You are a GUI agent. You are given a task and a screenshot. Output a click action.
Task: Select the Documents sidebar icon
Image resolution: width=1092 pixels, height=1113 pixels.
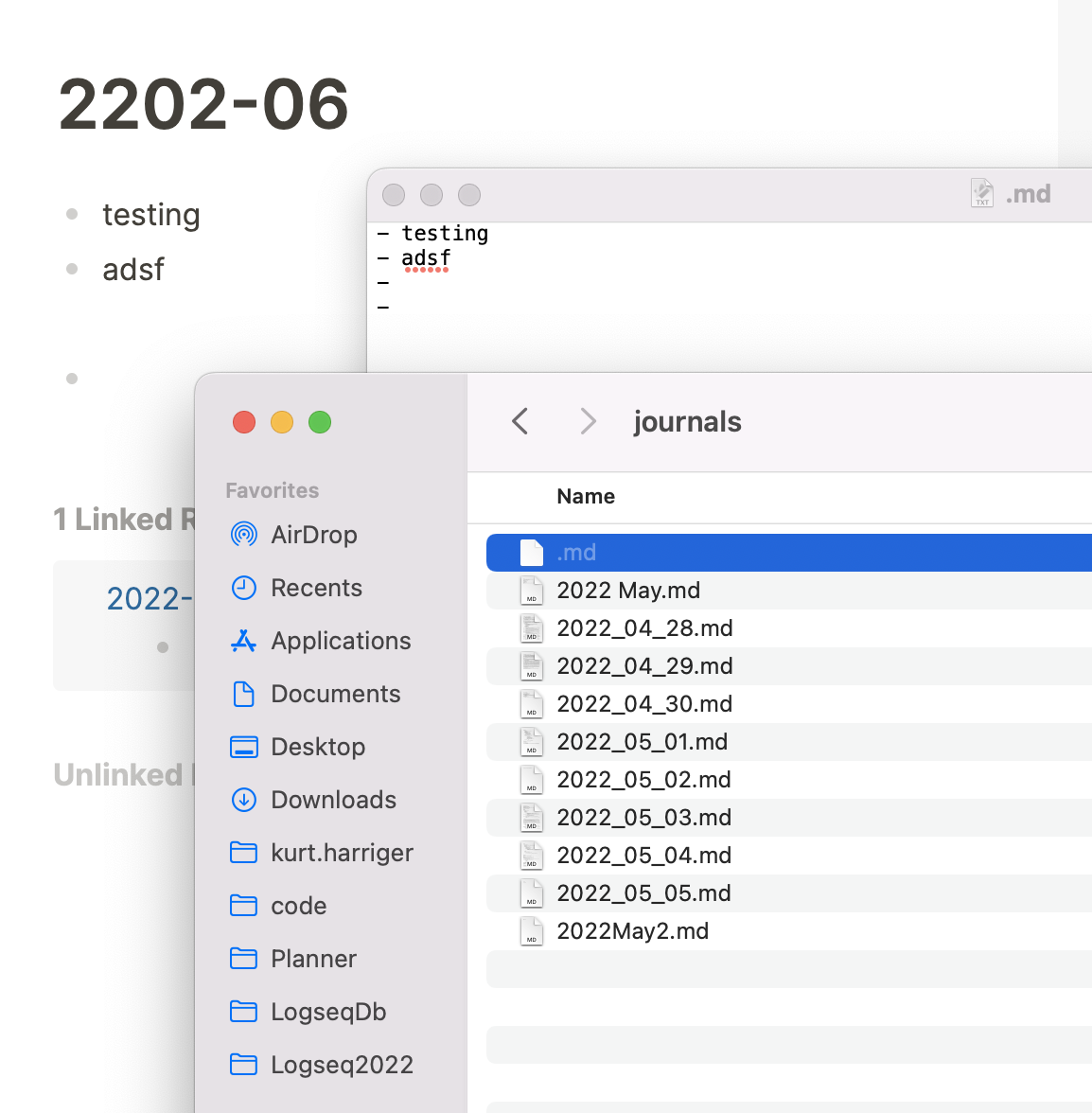243,694
